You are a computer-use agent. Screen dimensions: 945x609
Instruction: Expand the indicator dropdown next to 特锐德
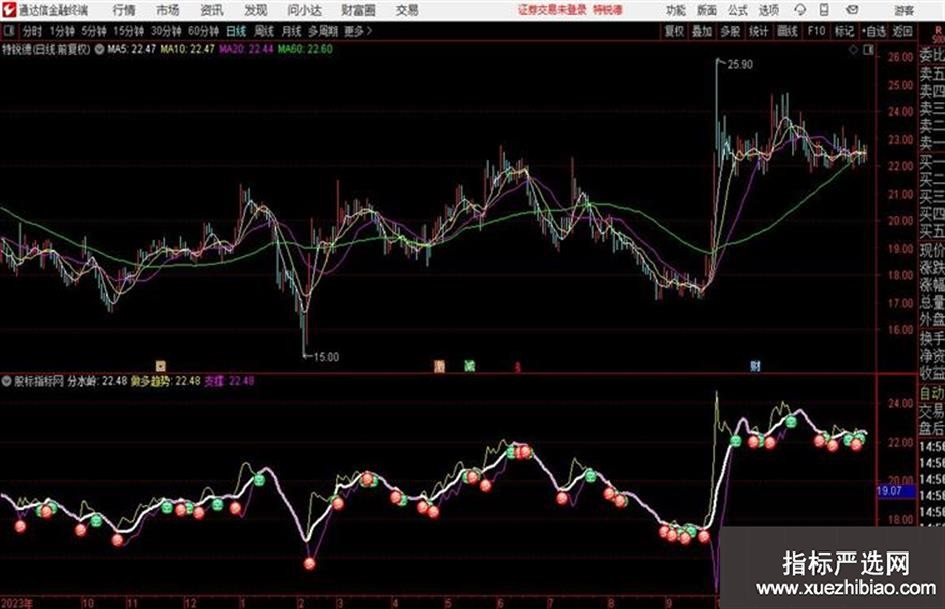coord(99,49)
